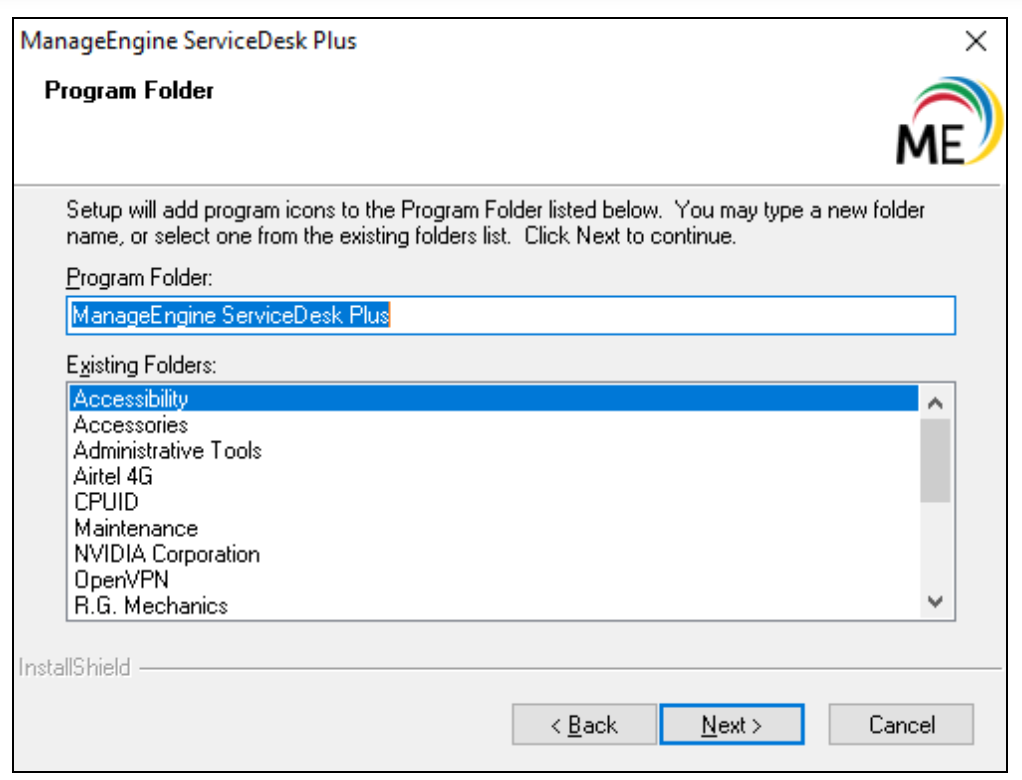Go back to the previous setup step
This screenshot has width=1022, height=780.
click(584, 725)
